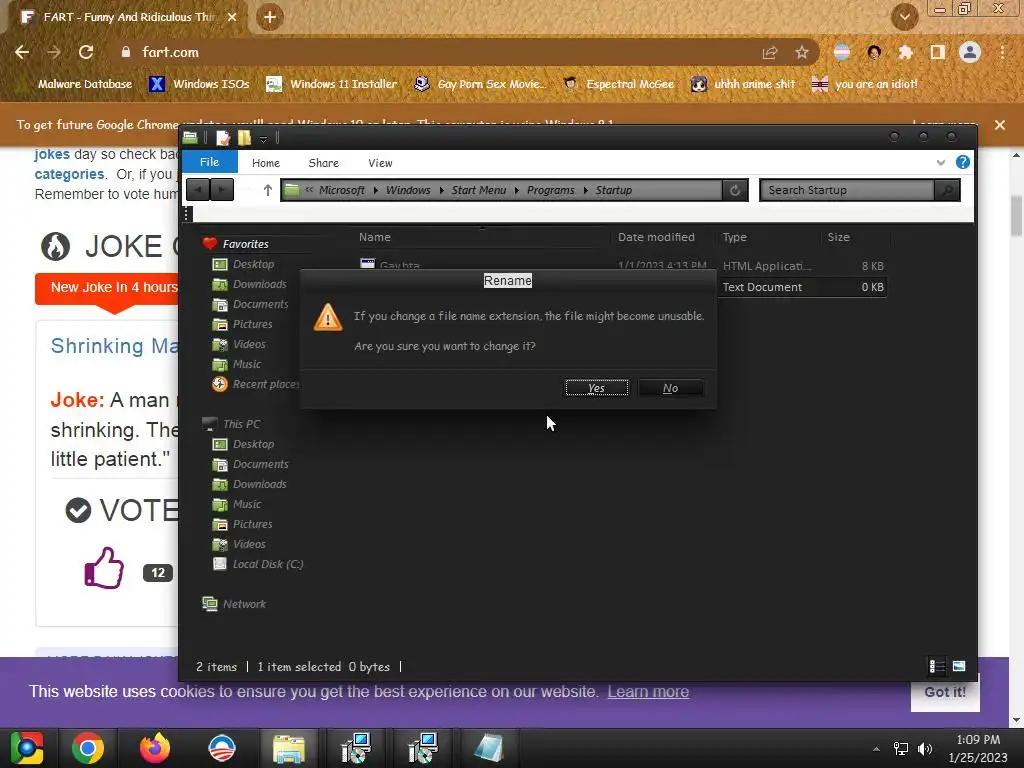Open the View ribbon tab
The height and width of the screenshot is (768, 1024).
click(x=380, y=163)
